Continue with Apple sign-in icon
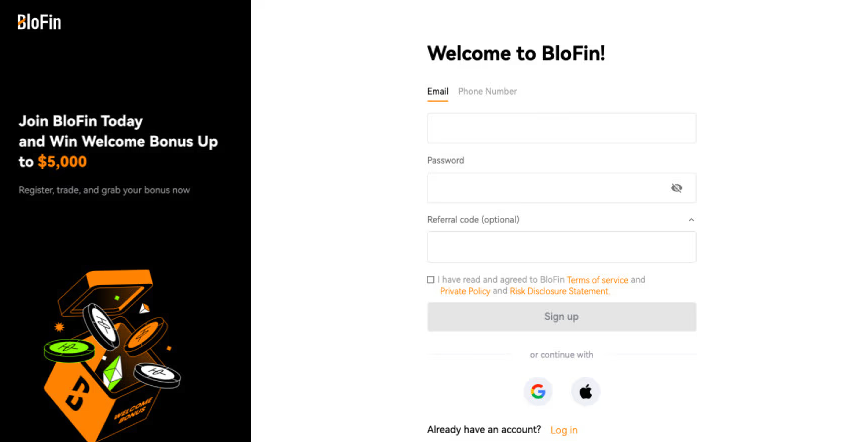Viewport: 868px width, 442px height. [586, 391]
